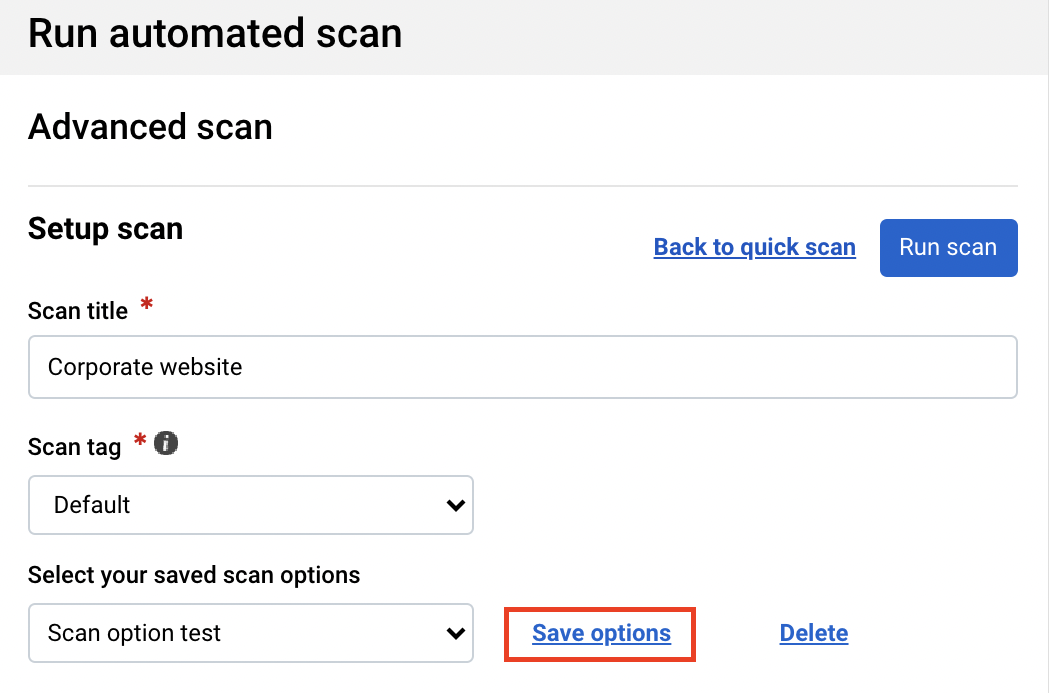
Task: Click the Run automated scan header
Action: pyautogui.click(x=214, y=33)
